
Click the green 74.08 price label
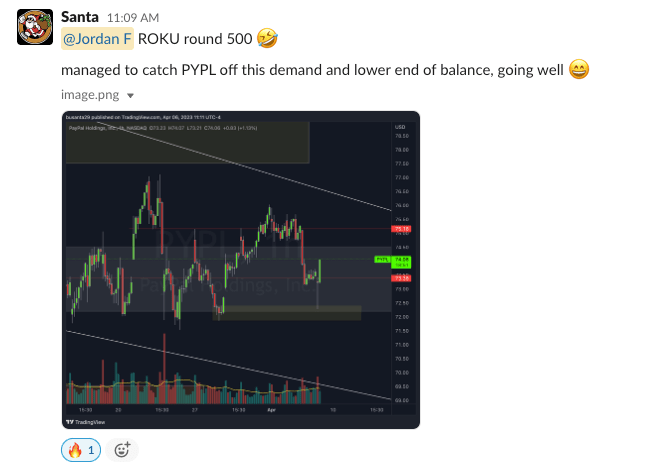click(x=402, y=259)
